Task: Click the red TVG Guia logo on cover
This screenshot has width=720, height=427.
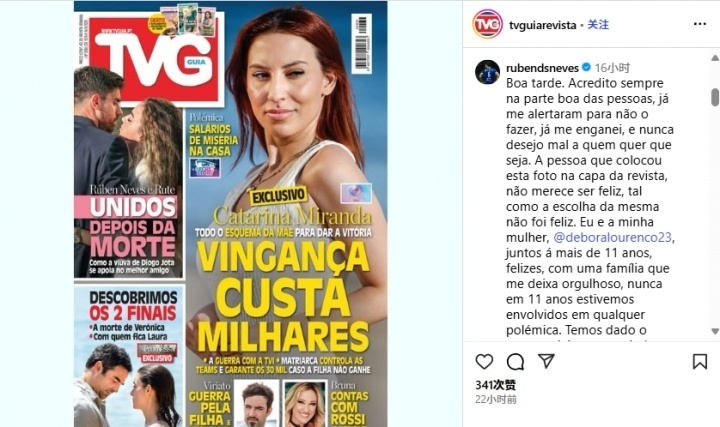Action: (155, 59)
